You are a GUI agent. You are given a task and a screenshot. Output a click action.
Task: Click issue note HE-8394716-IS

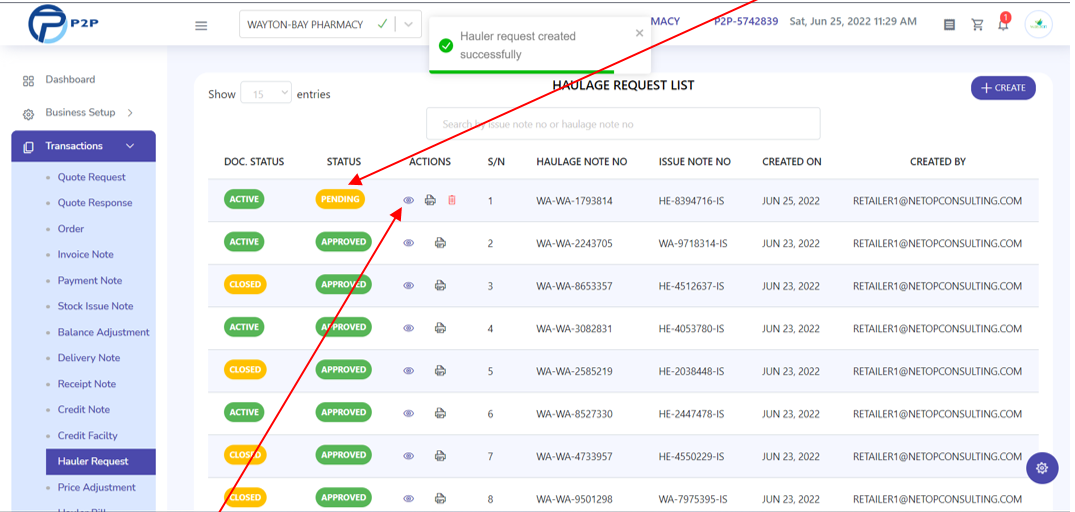691,202
